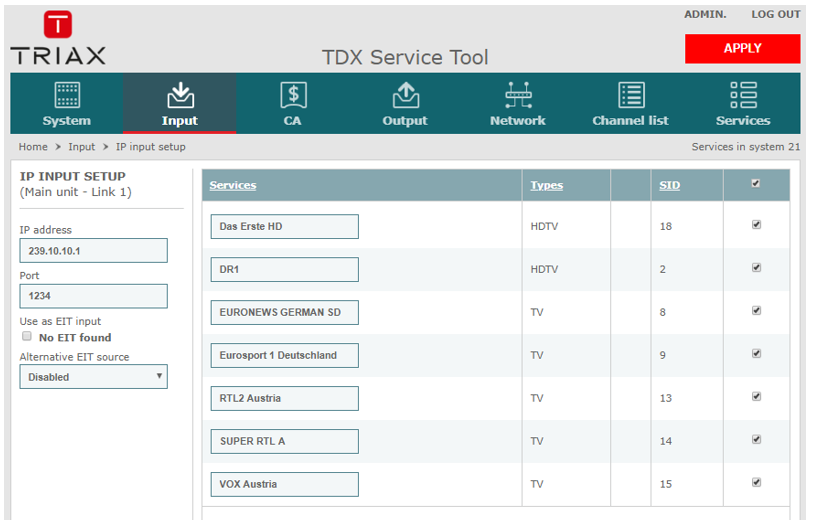Uncheck Eurosport 1 Deutschland checkbox

pos(756,354)
